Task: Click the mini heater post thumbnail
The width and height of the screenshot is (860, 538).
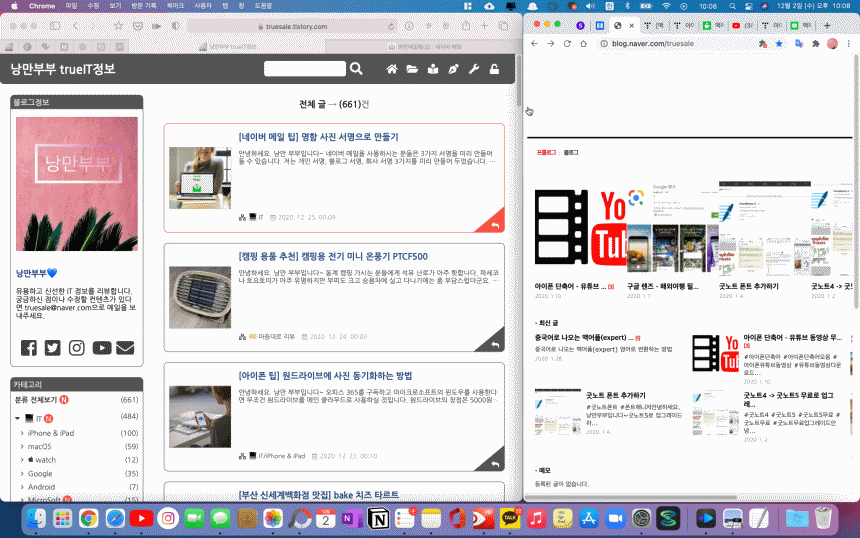Action: point(200,297)
